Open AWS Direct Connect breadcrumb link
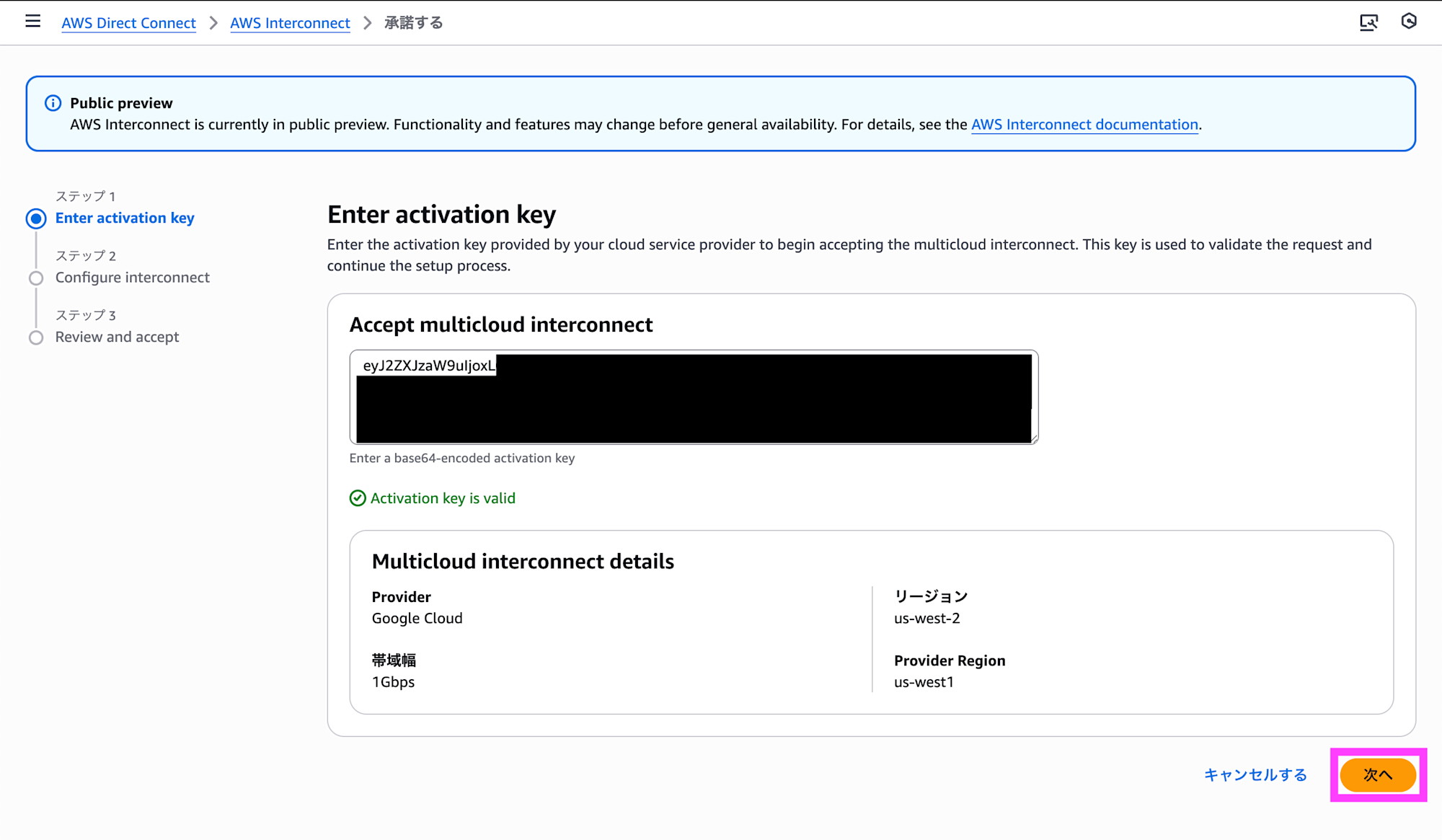The width and height of the screenshot is (1442, 840). coord(128,23)
